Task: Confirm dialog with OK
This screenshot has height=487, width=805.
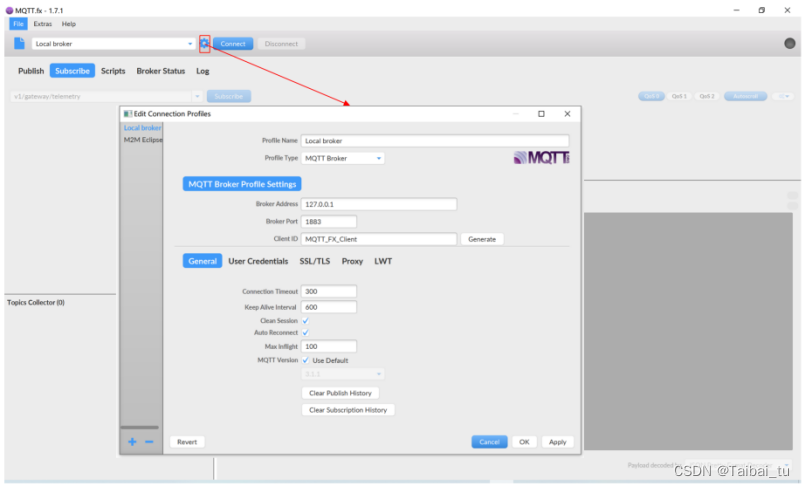Action: click(524, 442)
